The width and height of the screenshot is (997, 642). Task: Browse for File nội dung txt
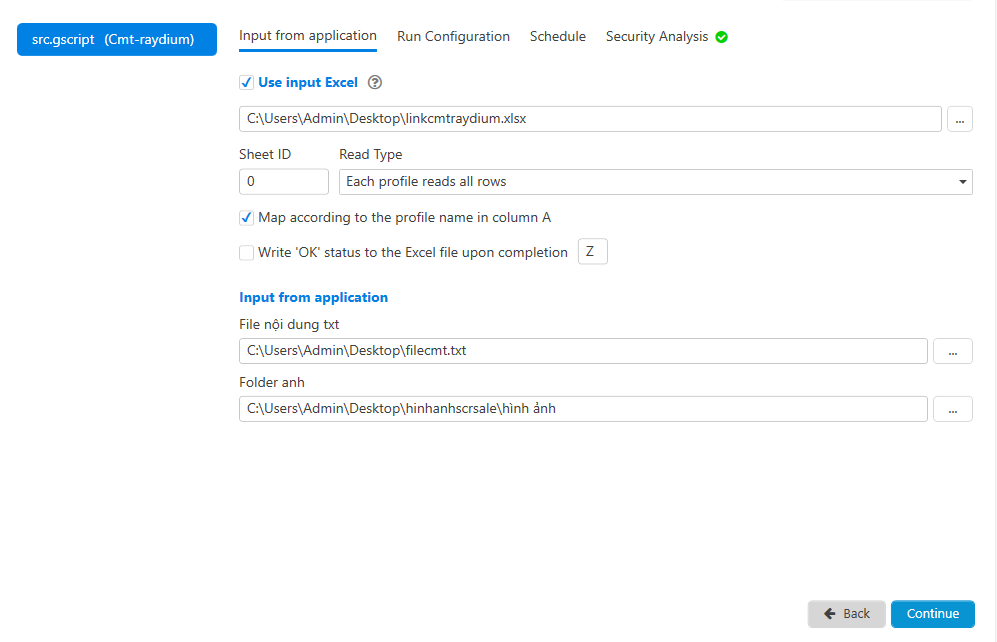(952, 351)
